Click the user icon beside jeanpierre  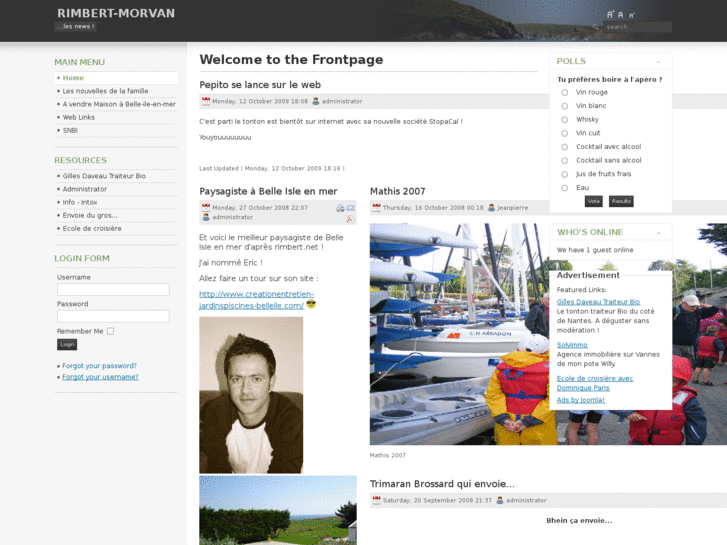coord(491,207)
